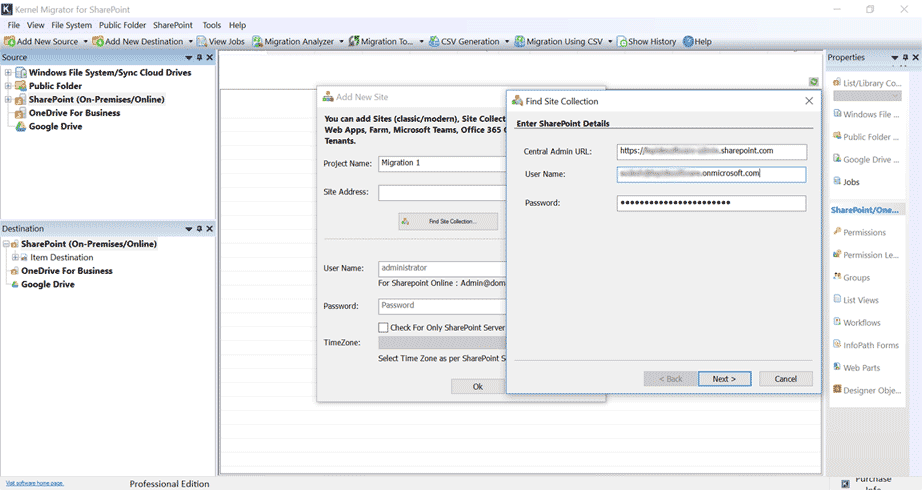Click the Site Address field
This screenshot has width=922, height=490.
(442, 192)
